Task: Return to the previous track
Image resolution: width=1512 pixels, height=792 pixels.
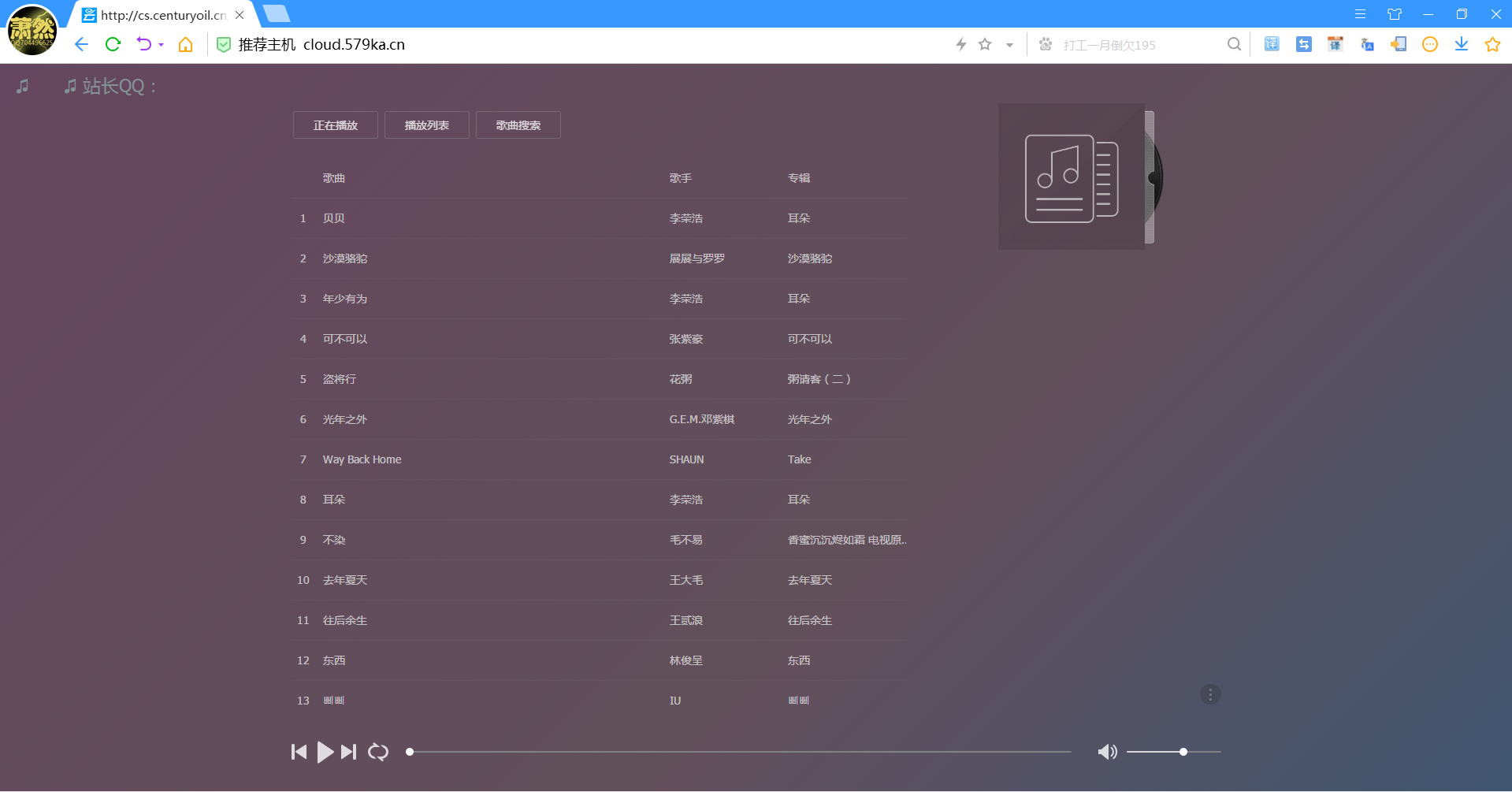Action: [x=299, y=752]
